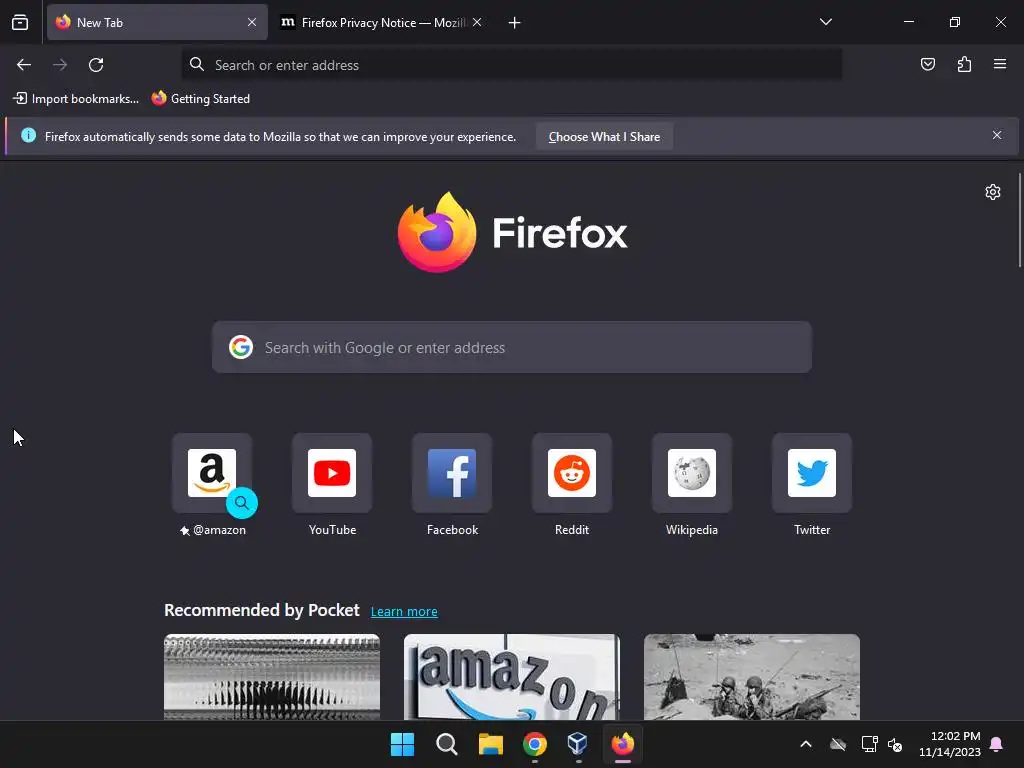The width and height of the screenshot is (1024, 768).
Task: Close the Firefox Privacy Notice tab
Action: 477,22
